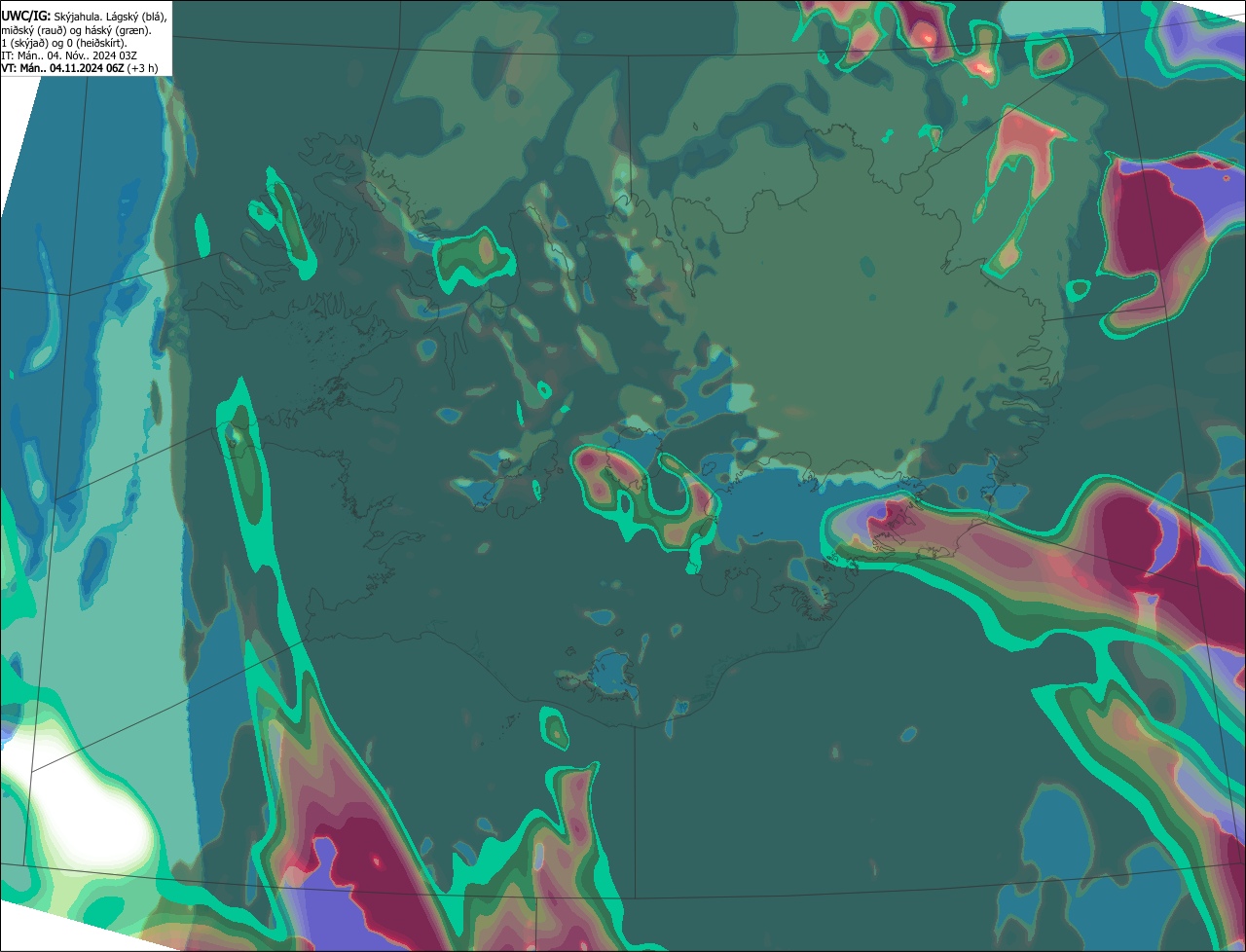Click the "UWC/IG:" heading label

(25, 17)
